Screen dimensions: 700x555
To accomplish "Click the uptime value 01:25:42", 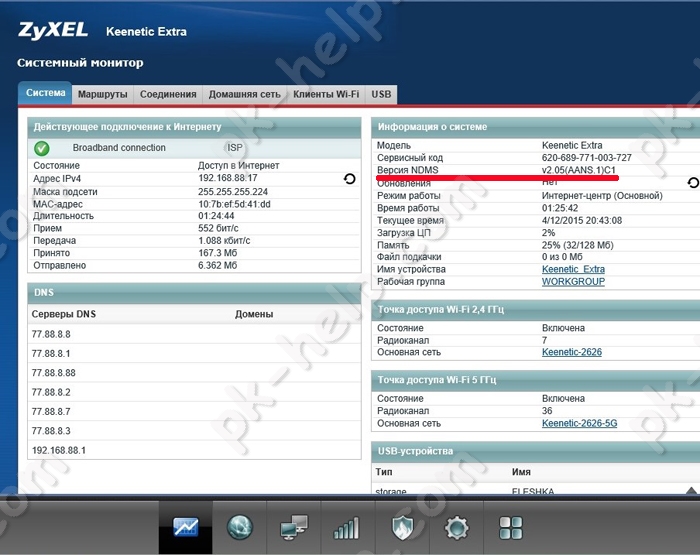I will click(x=560, y=208).
